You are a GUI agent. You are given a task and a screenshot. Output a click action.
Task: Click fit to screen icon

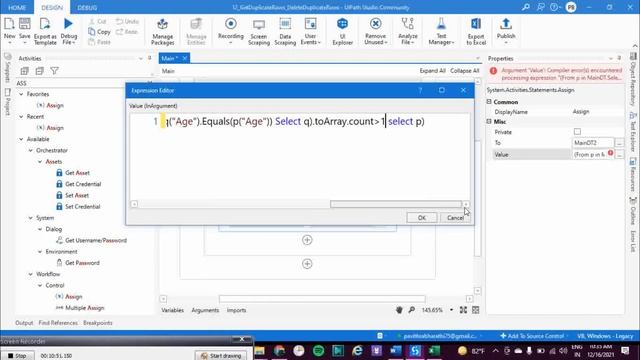[463, 310]
